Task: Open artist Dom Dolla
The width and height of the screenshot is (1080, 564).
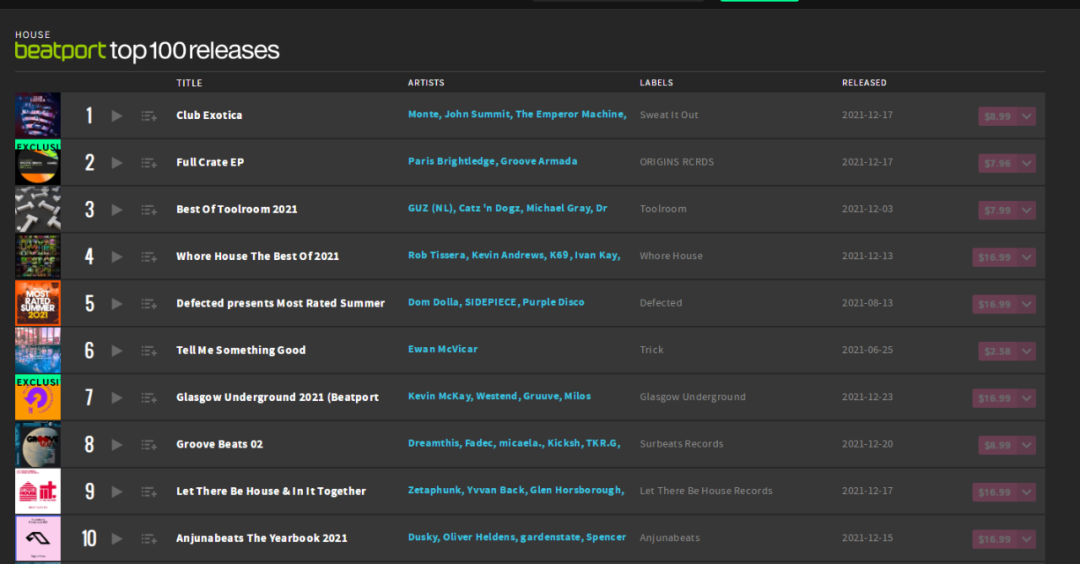Action: [433, 302]
